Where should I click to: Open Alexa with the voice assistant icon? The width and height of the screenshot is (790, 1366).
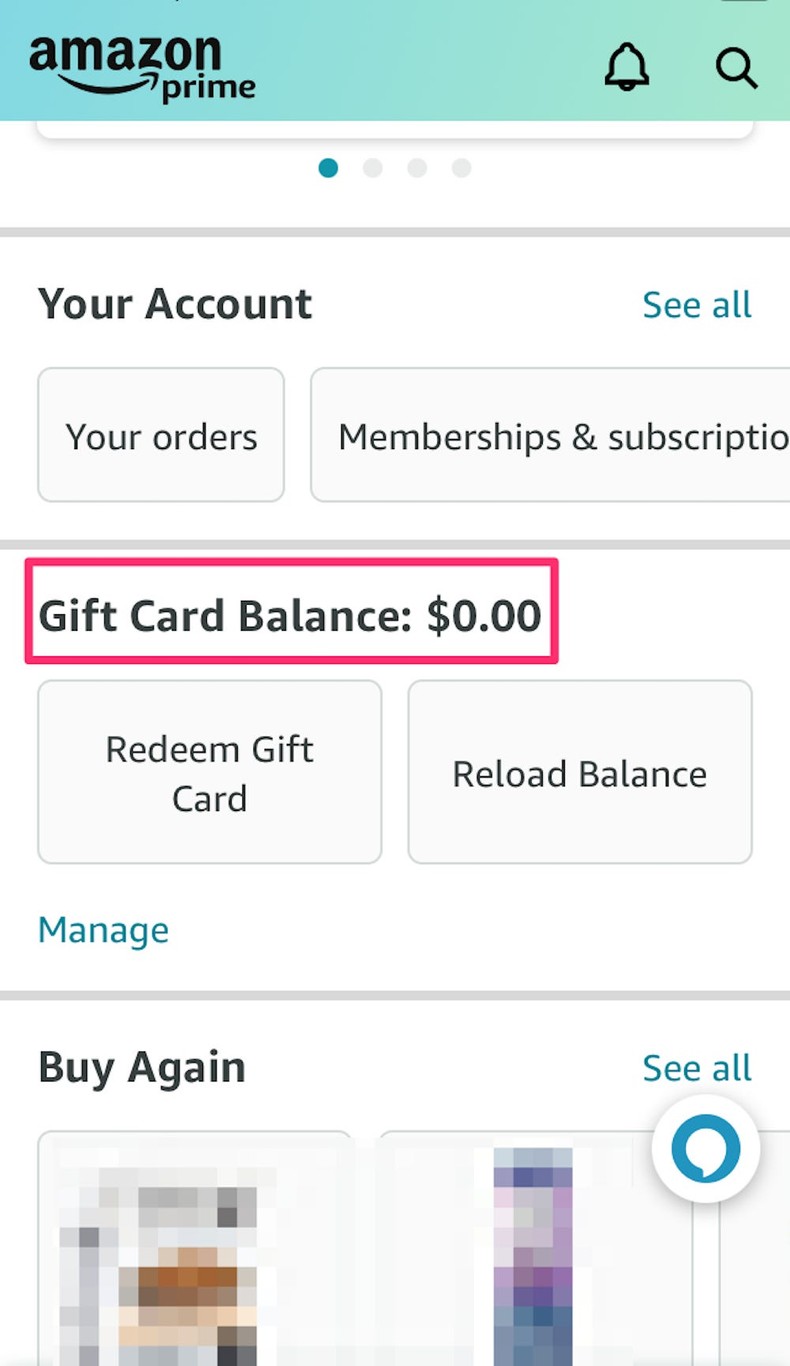click(x=705, y=1148)
